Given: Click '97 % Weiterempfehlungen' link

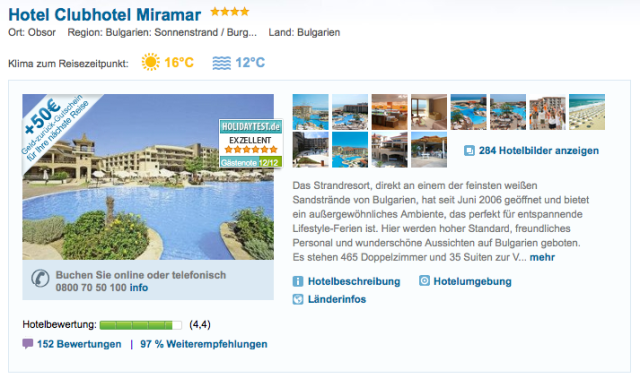Looking at the screenshot, I should coord(204,344).
